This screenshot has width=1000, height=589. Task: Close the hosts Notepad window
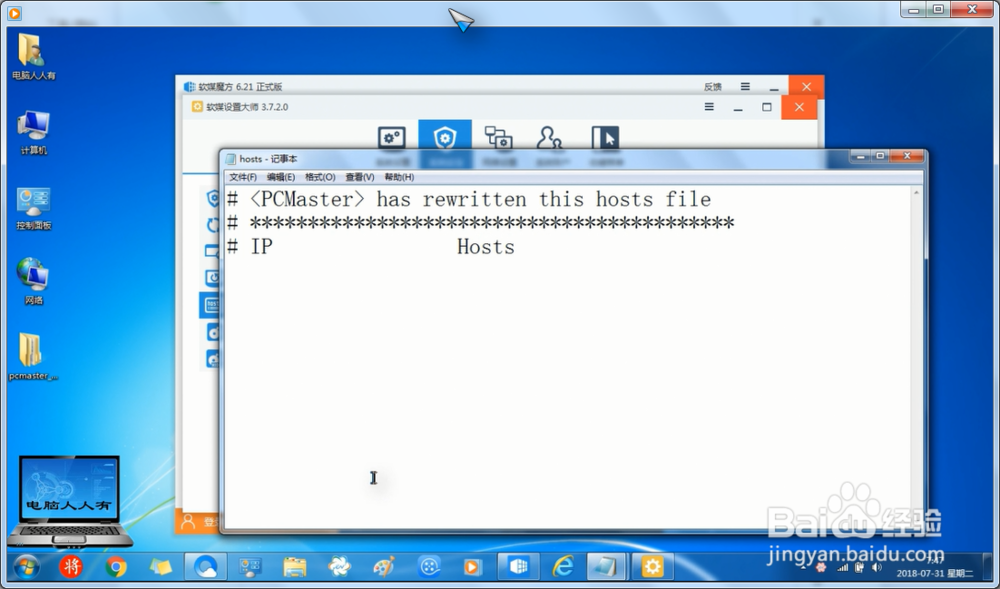pyautogui.click(x=907, y=156)
